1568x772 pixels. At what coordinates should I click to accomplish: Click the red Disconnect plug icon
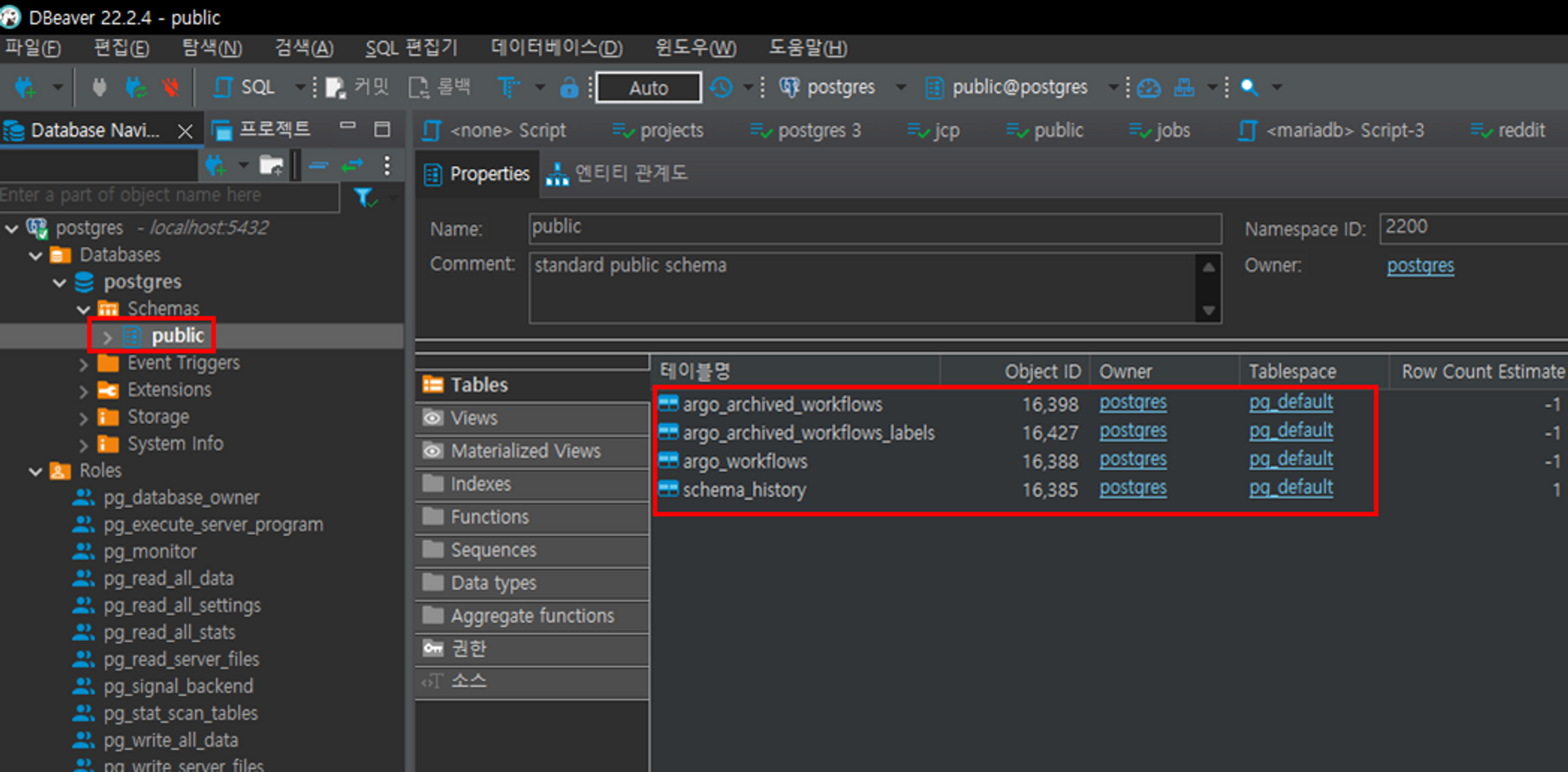170,87
